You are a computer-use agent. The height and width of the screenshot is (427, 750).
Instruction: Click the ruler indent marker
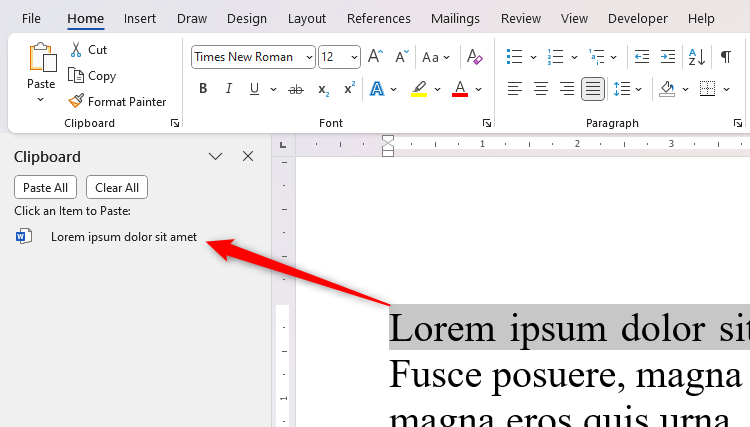tap(388, 145)
